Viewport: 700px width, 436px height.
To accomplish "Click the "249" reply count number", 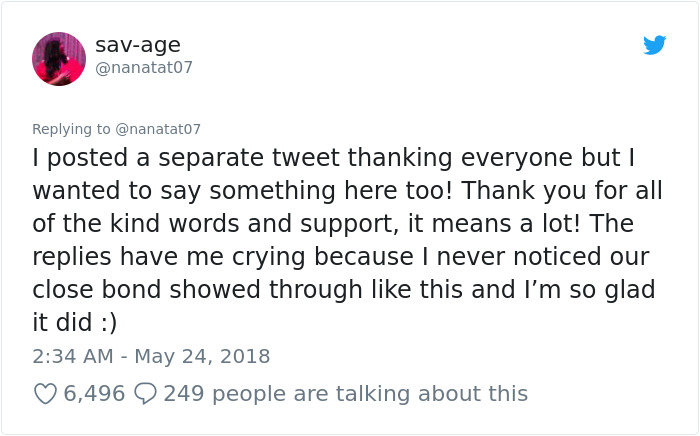I will [x=183, y=394].
